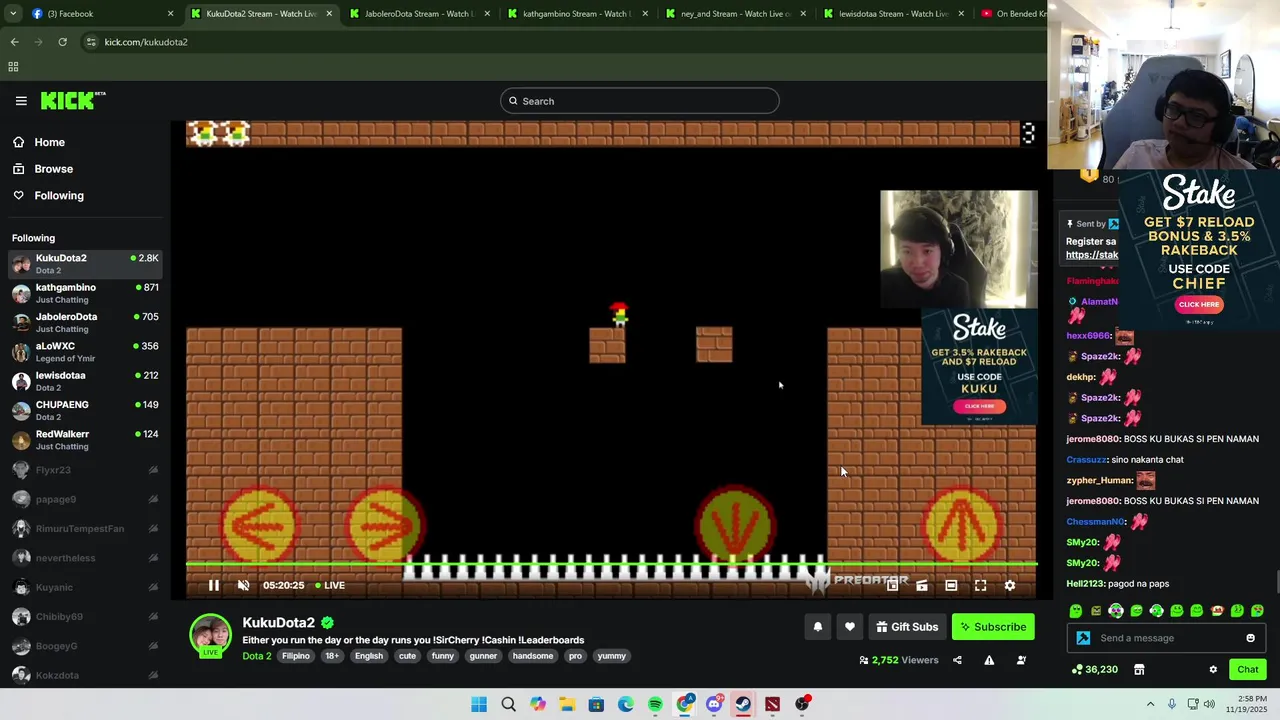
Task: Click the first green emote in chat quick row
Action: point(1076,611)
